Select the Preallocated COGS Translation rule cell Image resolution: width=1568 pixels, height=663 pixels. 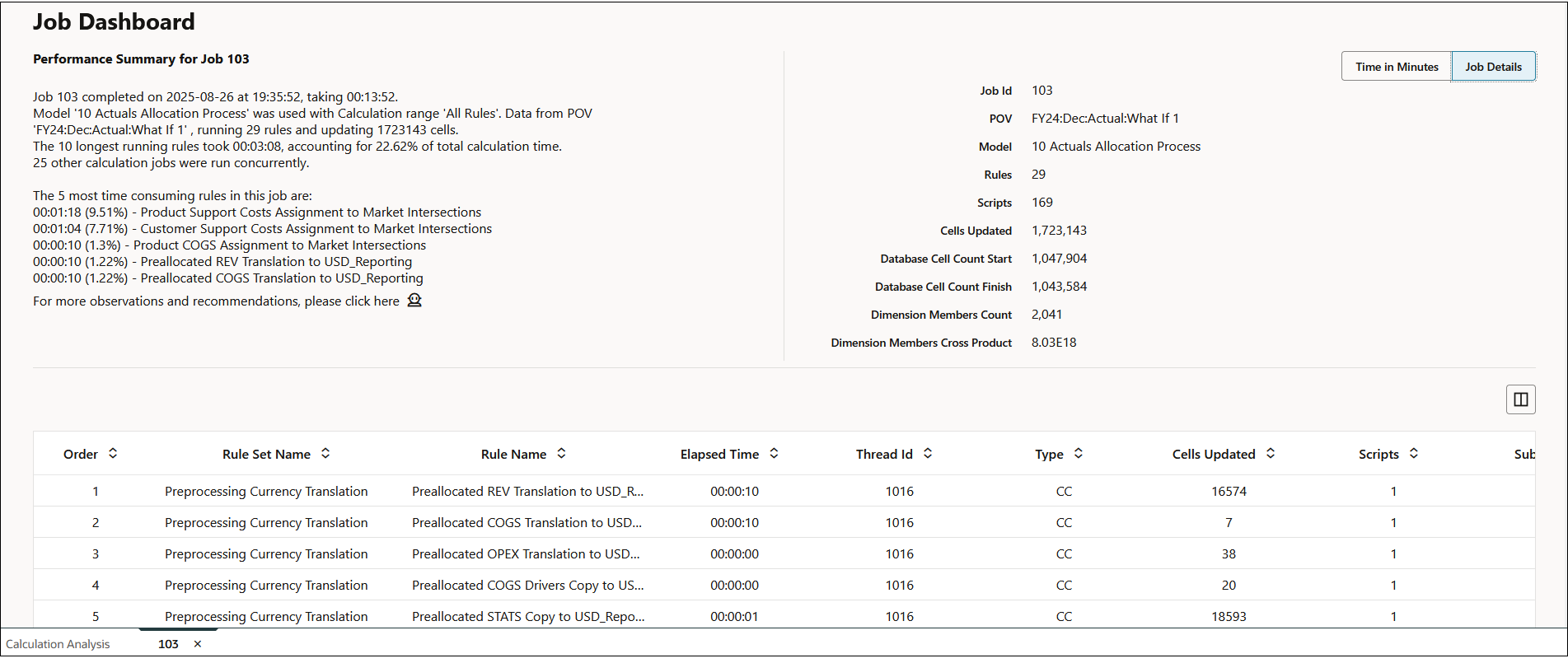pos(527,523)
